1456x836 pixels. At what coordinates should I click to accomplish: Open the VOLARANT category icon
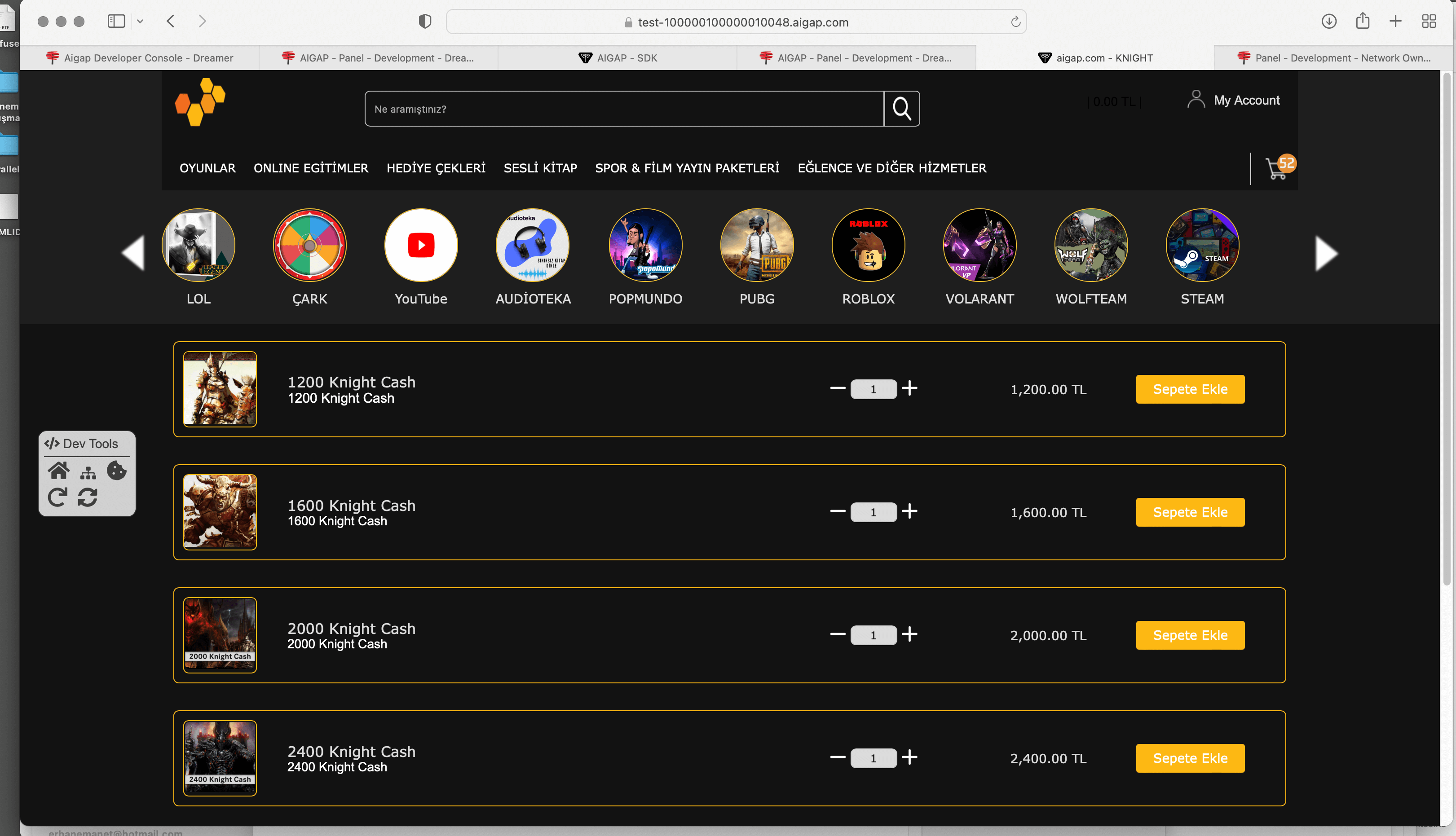coord(980,245)
